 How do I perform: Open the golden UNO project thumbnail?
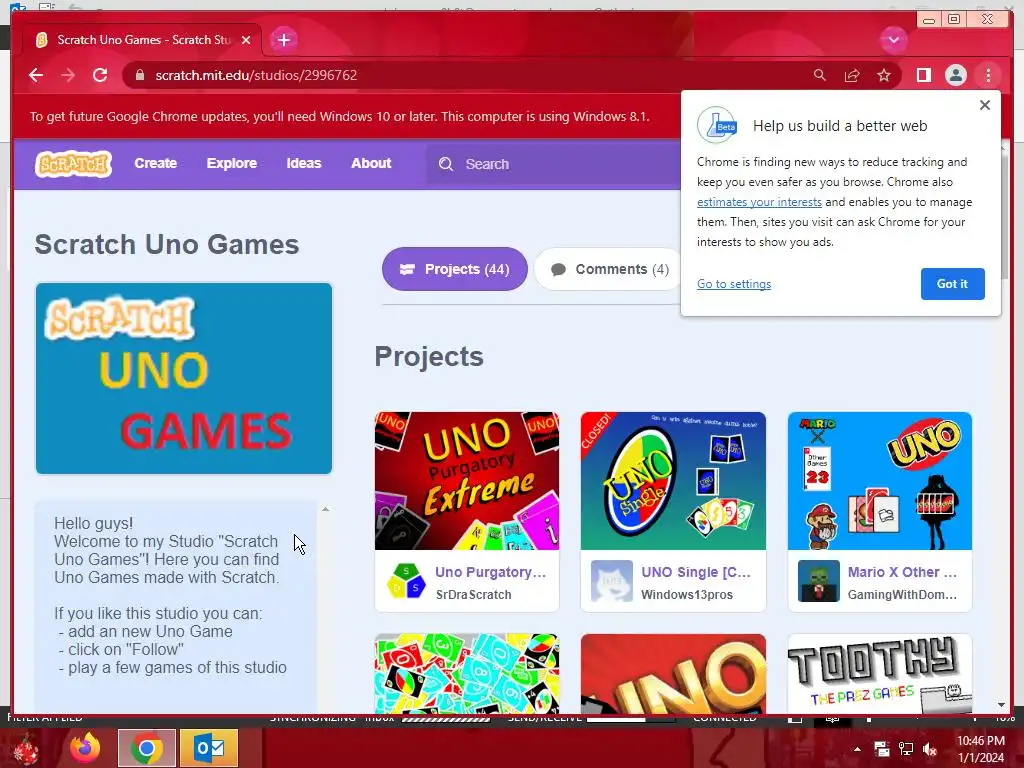coord(673,673)
